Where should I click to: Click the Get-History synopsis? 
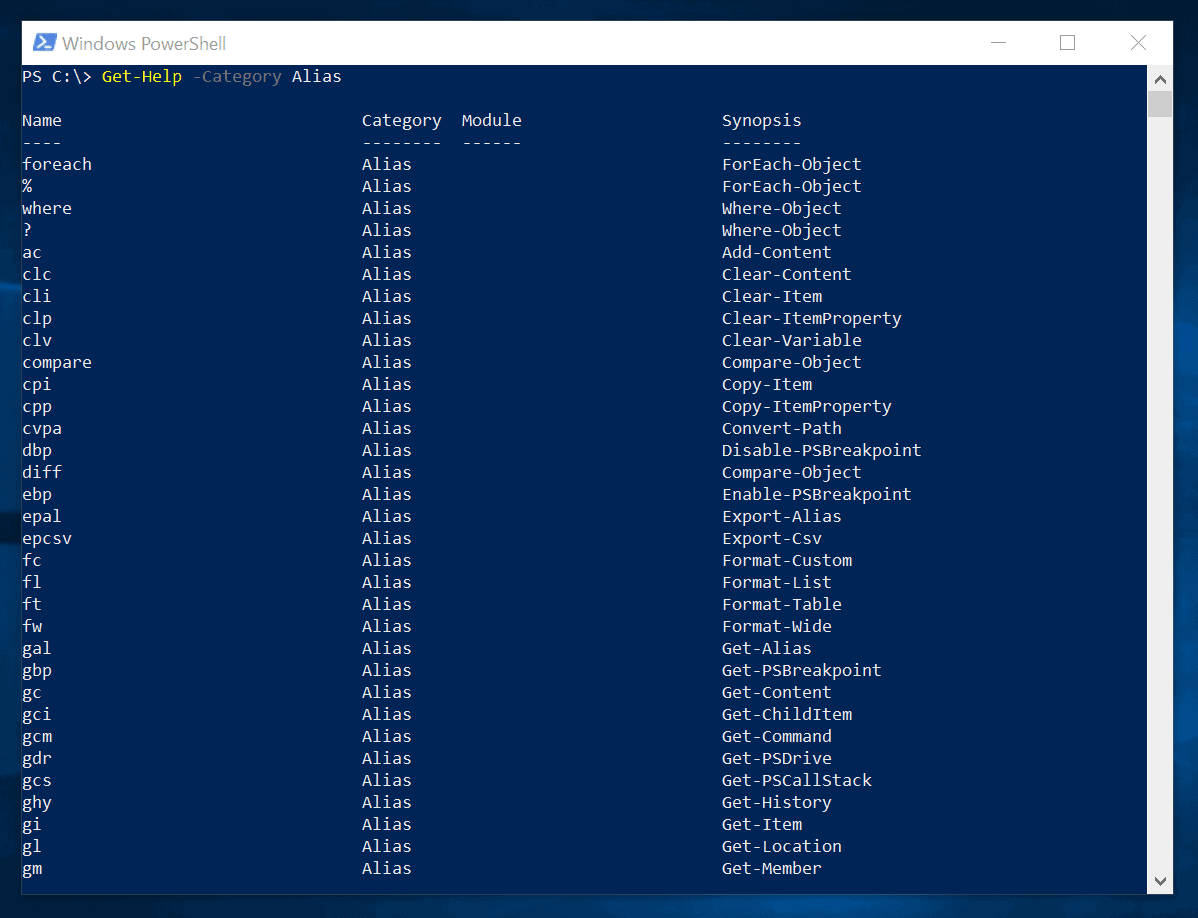[776, 803]
